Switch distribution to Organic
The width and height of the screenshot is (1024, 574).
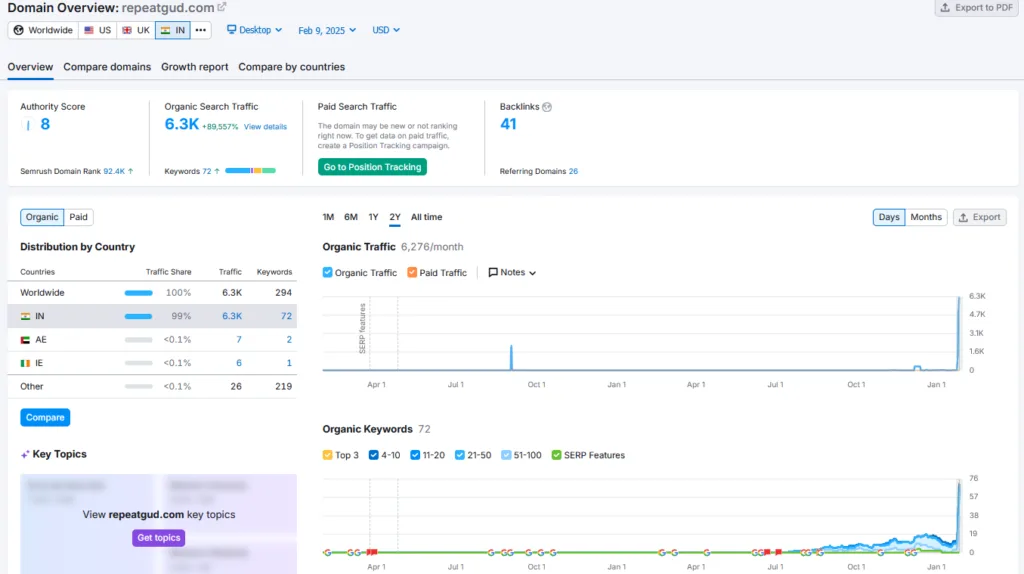(x=42, y=217)
